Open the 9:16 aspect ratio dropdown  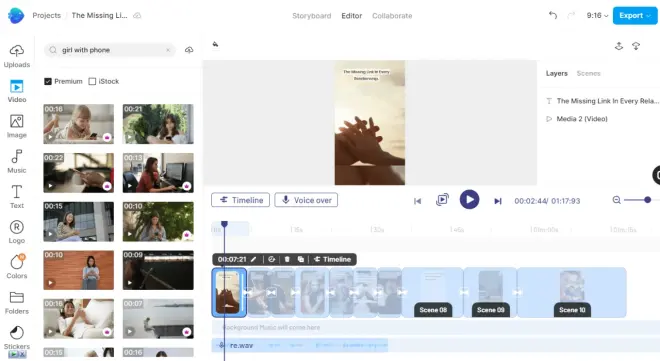[597, 16]
